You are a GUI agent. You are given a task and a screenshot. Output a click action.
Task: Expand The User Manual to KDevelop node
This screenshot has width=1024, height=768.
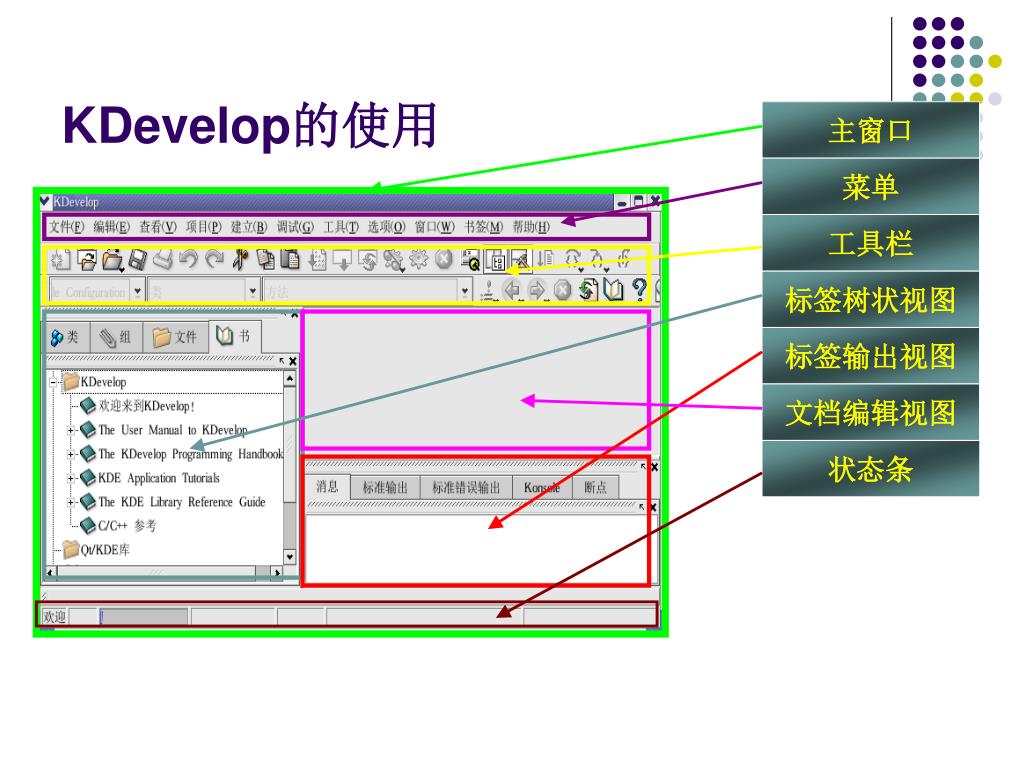71,430
